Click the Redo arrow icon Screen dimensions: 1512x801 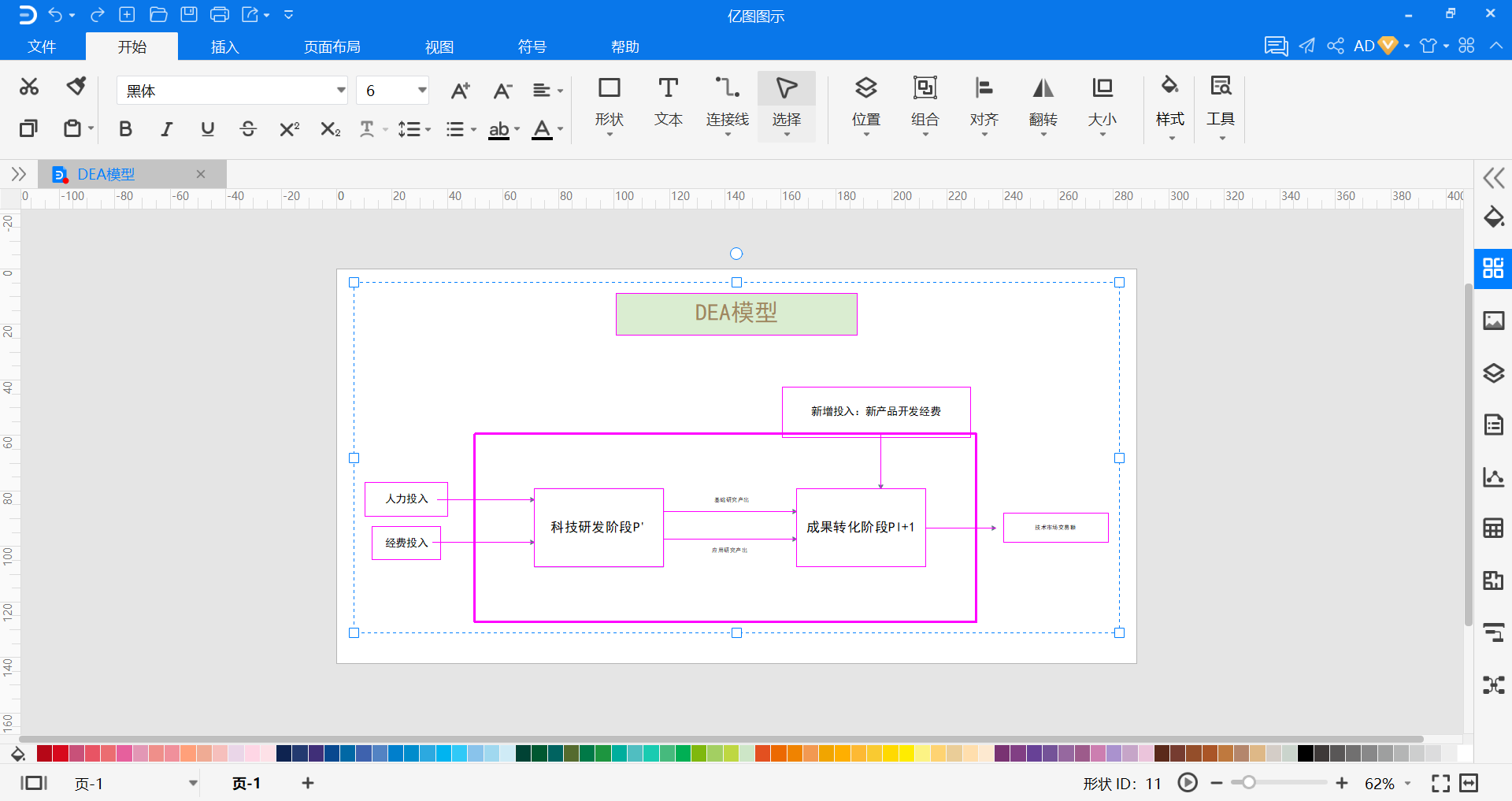98,14
